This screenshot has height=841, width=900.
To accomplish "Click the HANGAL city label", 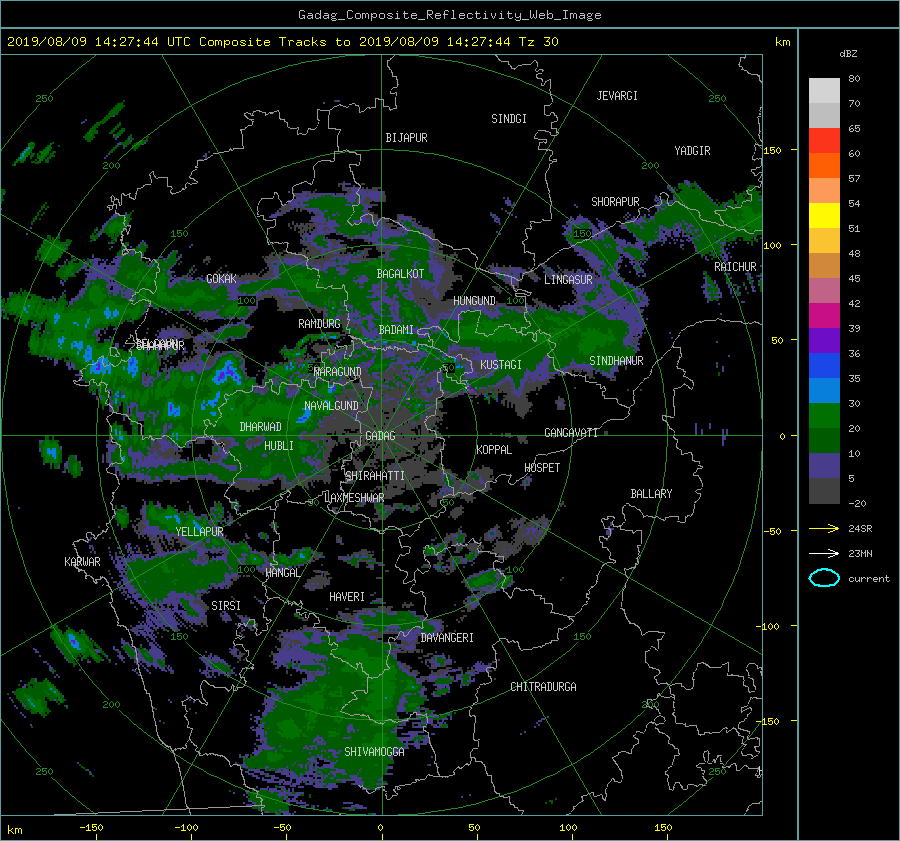I will point(282,573).
